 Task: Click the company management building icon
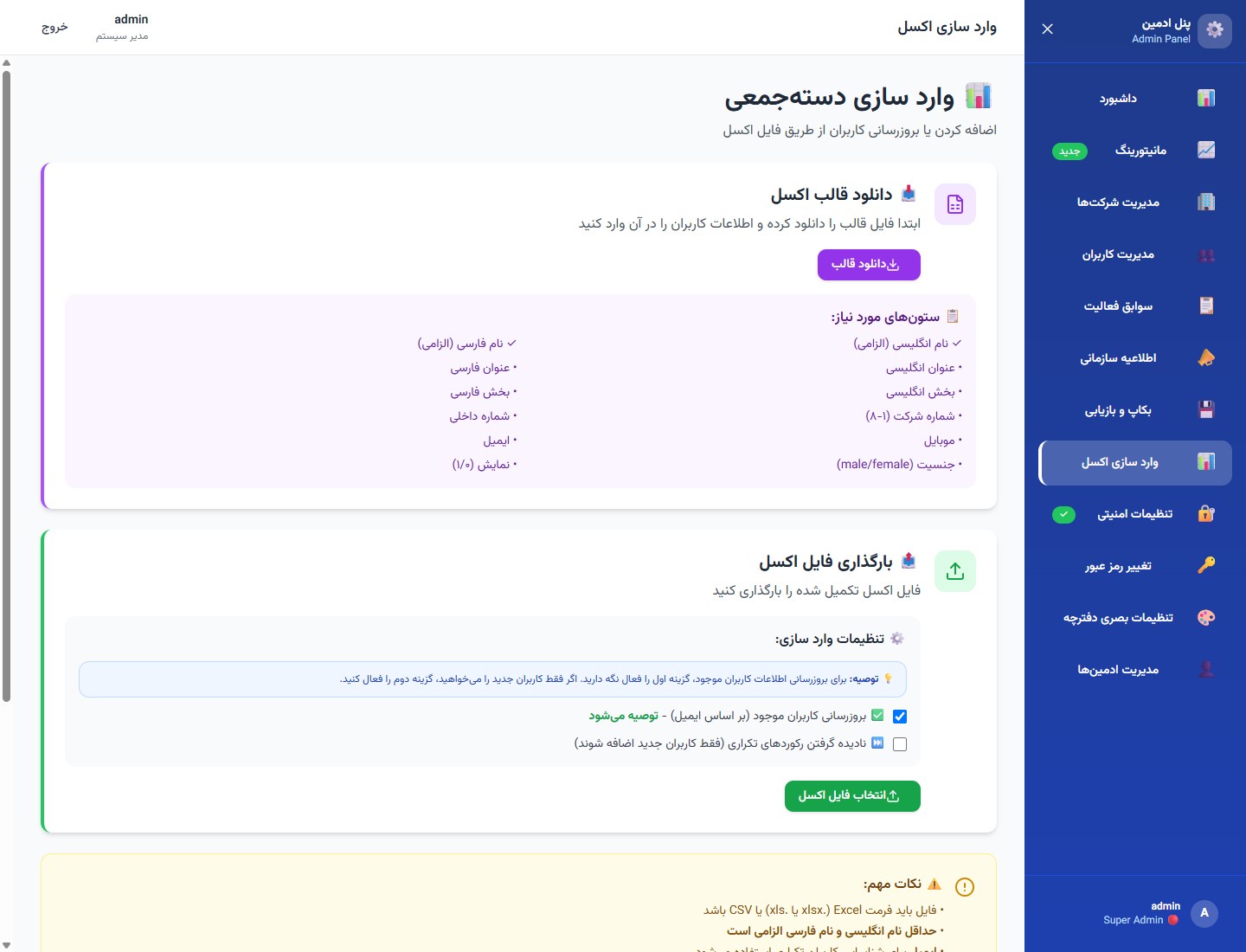(1206, 203)
